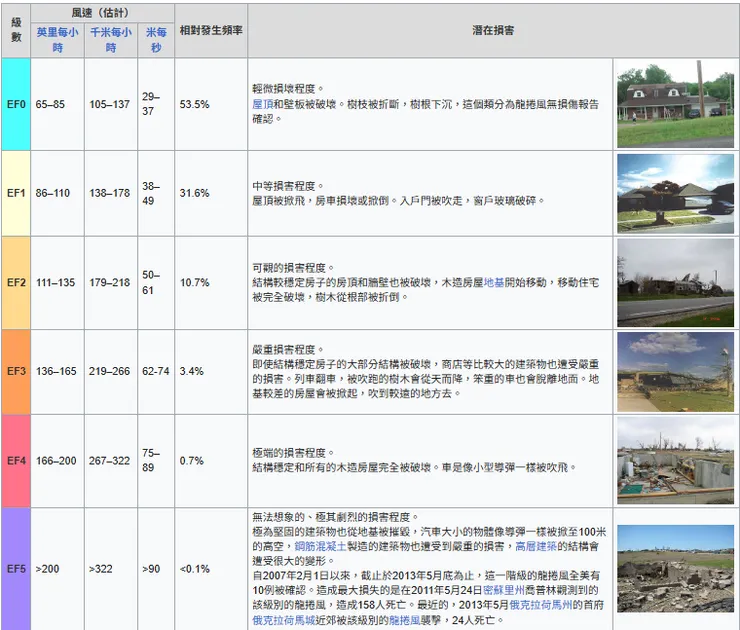The width and height of the screenshot is (740, 630).
Task: Select the >90 m/s cell
Action: point(156,569)
